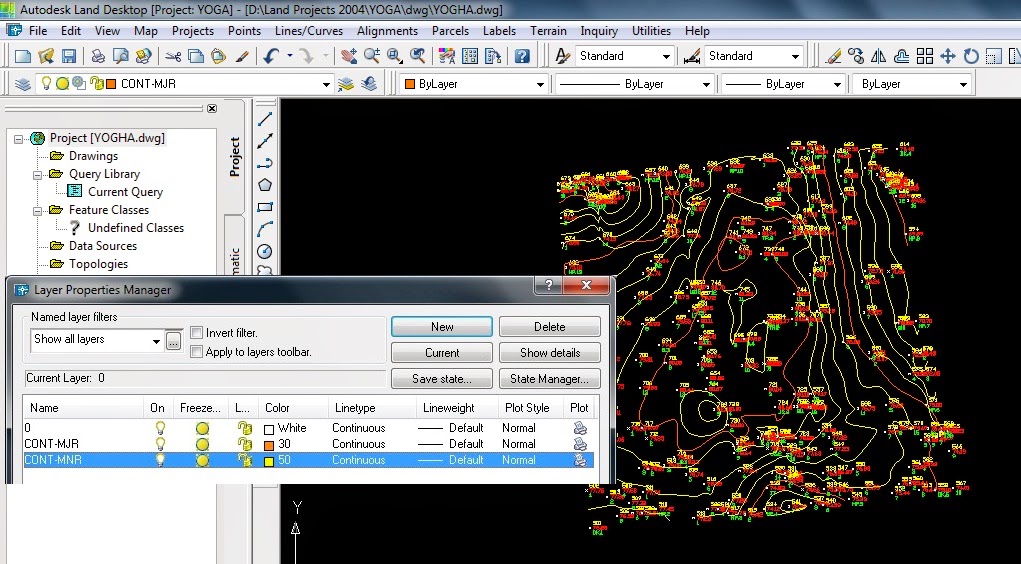Select the Line draw tool
The height and width of the screenshot is (564, 1021).
pos(265,119)
